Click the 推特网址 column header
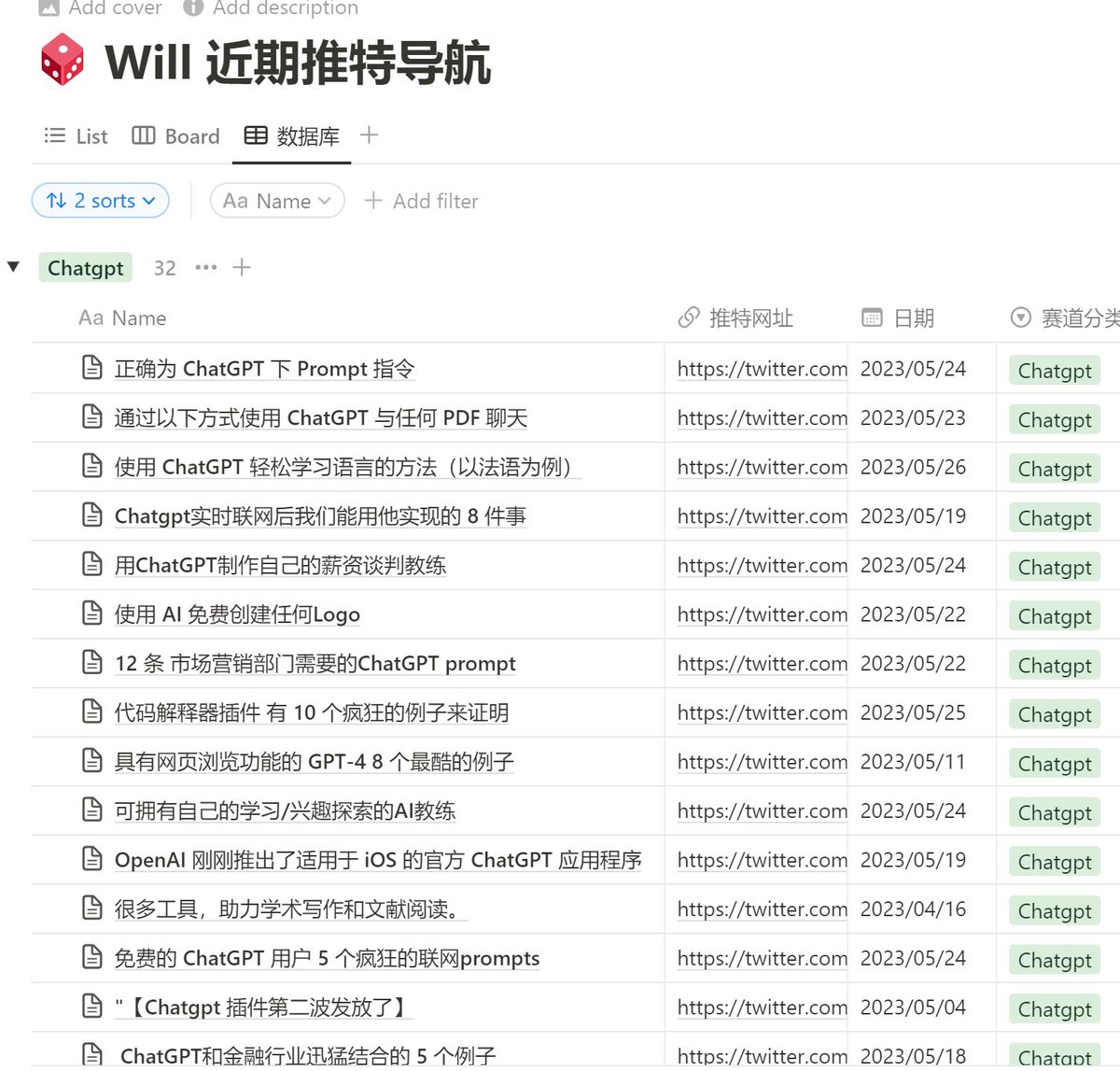This screenshot has height=1071, width=1120. [x=735, y=318]
